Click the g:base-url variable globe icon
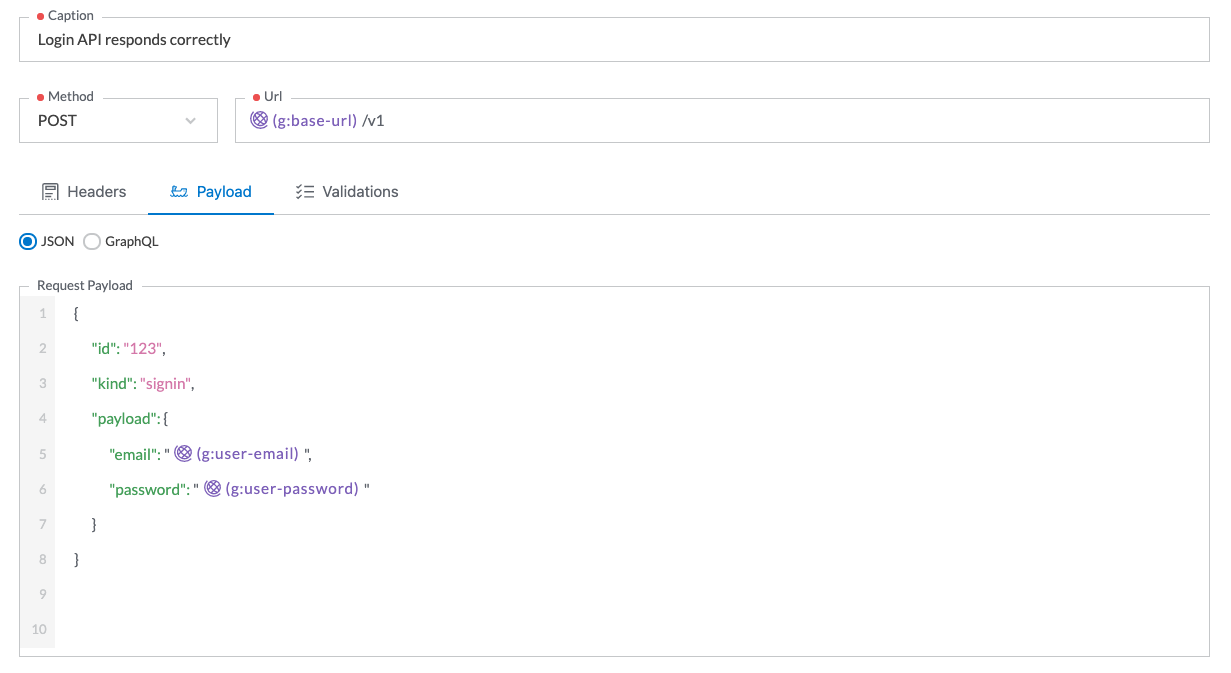 [x=259, y=120]
